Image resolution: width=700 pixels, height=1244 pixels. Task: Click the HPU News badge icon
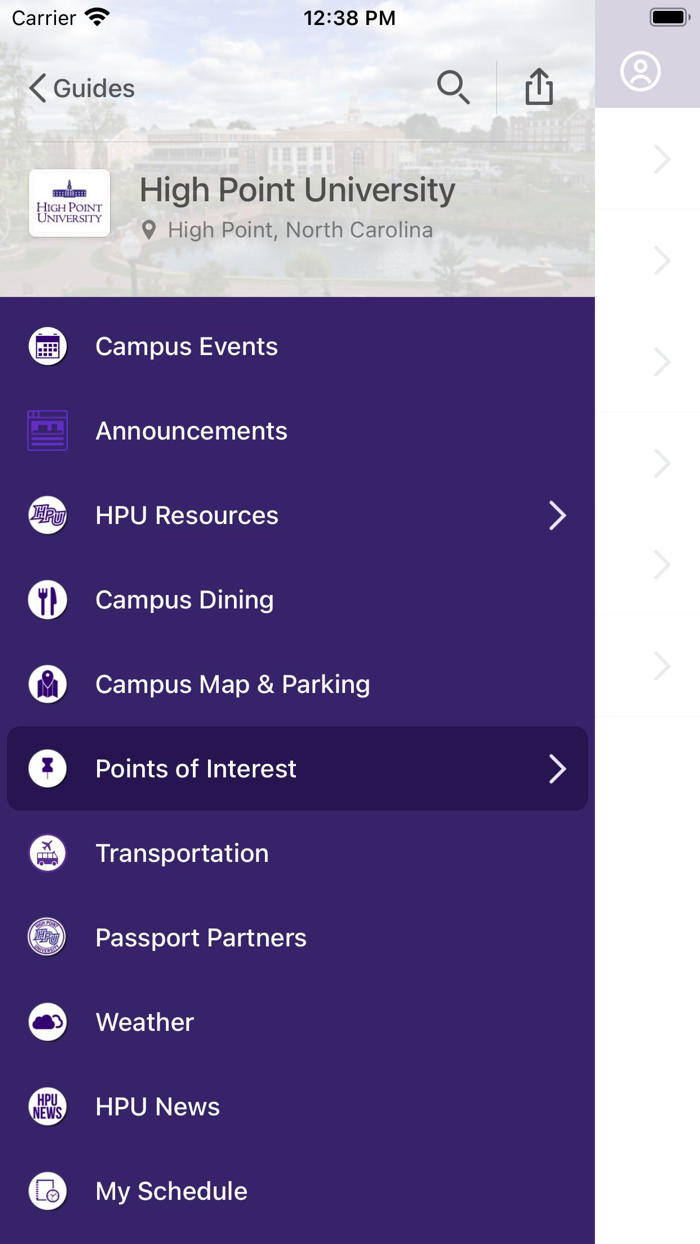[x=47, y=1106]
